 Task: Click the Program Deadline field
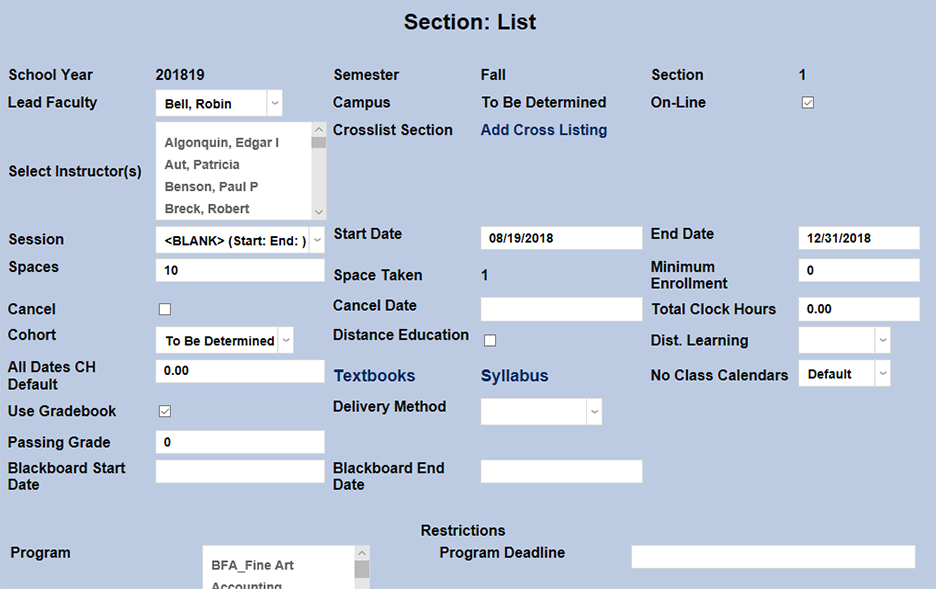click(x=773, y=556)
